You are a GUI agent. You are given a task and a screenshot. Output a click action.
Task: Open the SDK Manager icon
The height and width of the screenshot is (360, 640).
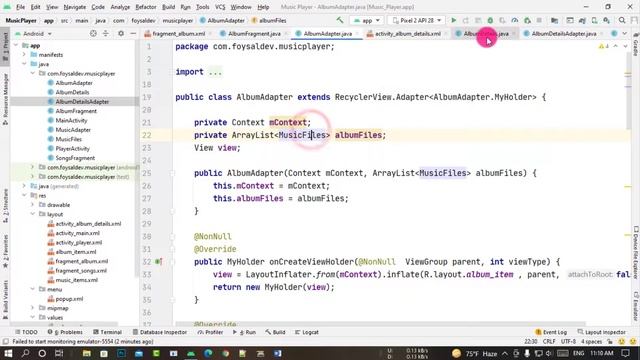pos(607,20)
